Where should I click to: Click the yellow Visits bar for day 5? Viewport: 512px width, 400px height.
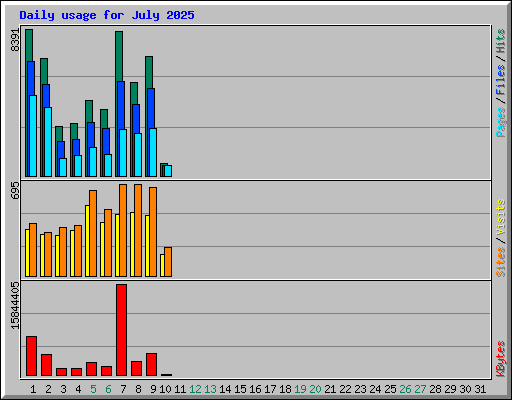pos(87,241)
